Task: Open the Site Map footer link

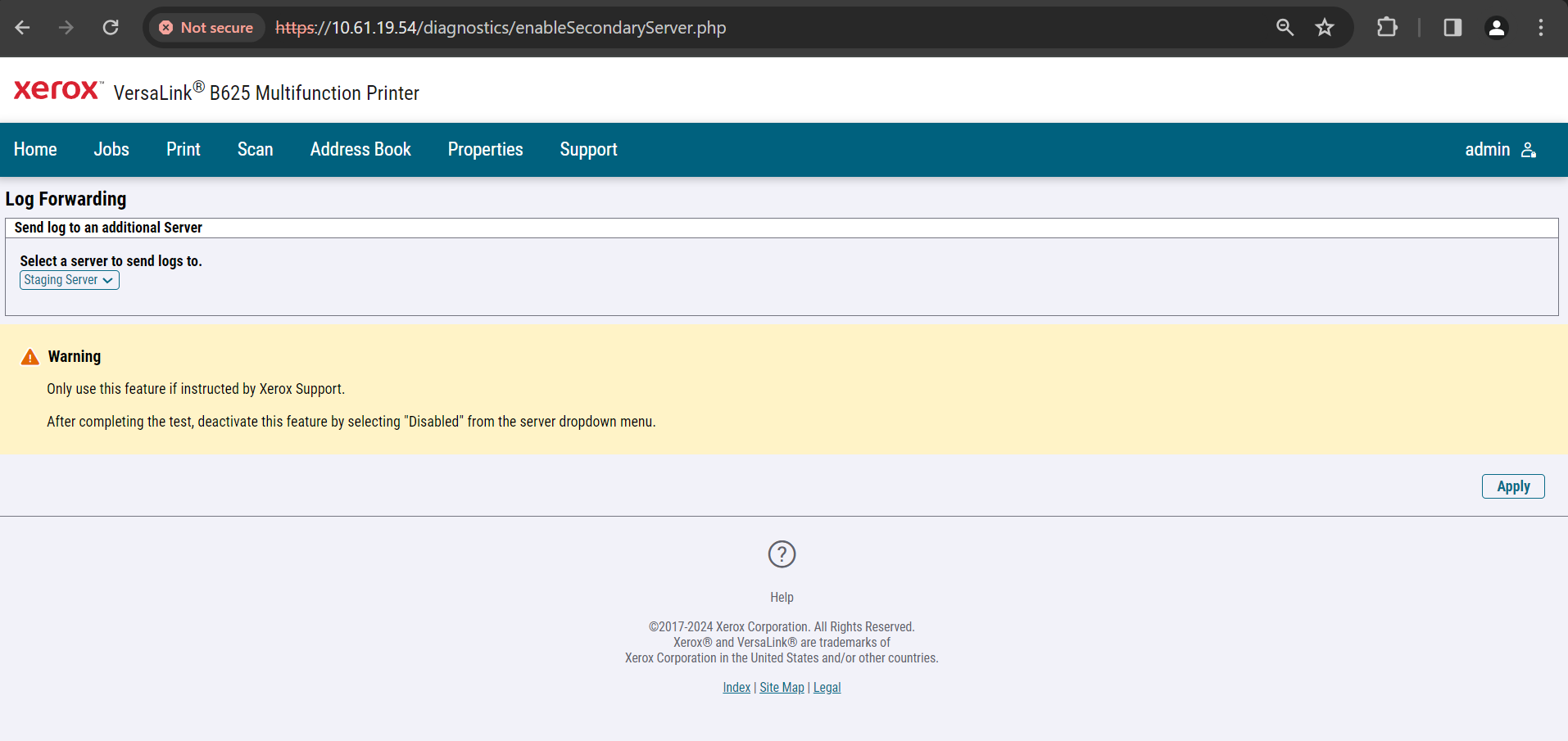Action: (782, 688)
